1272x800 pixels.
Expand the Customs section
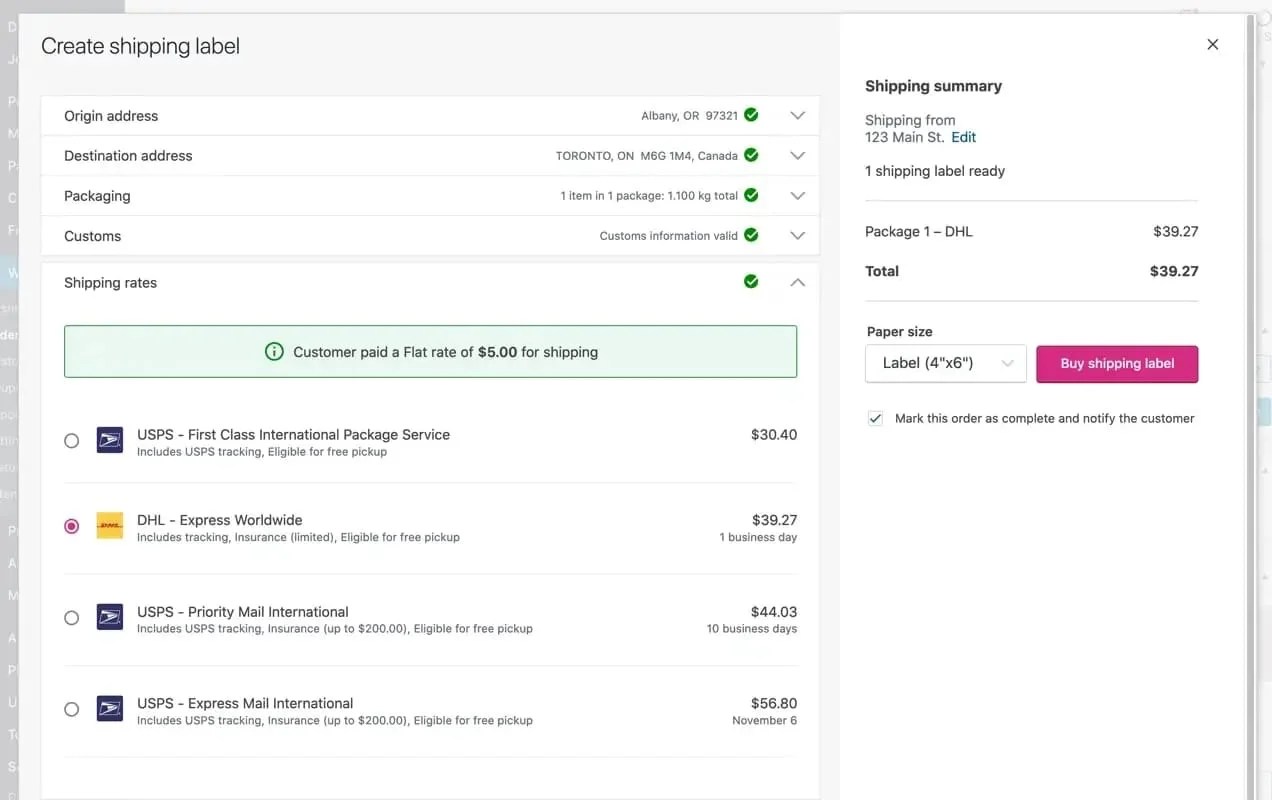[797, 235]
